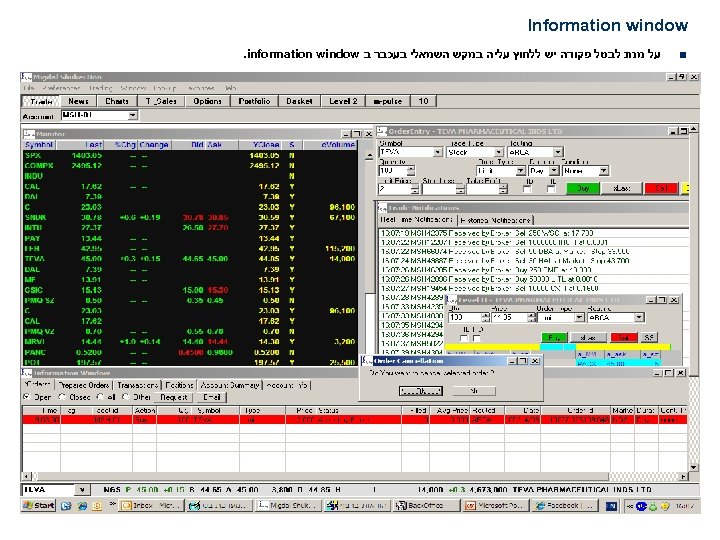Screen dimensions: 720x540
Task: Select the Open radio button
Action: 27,397
